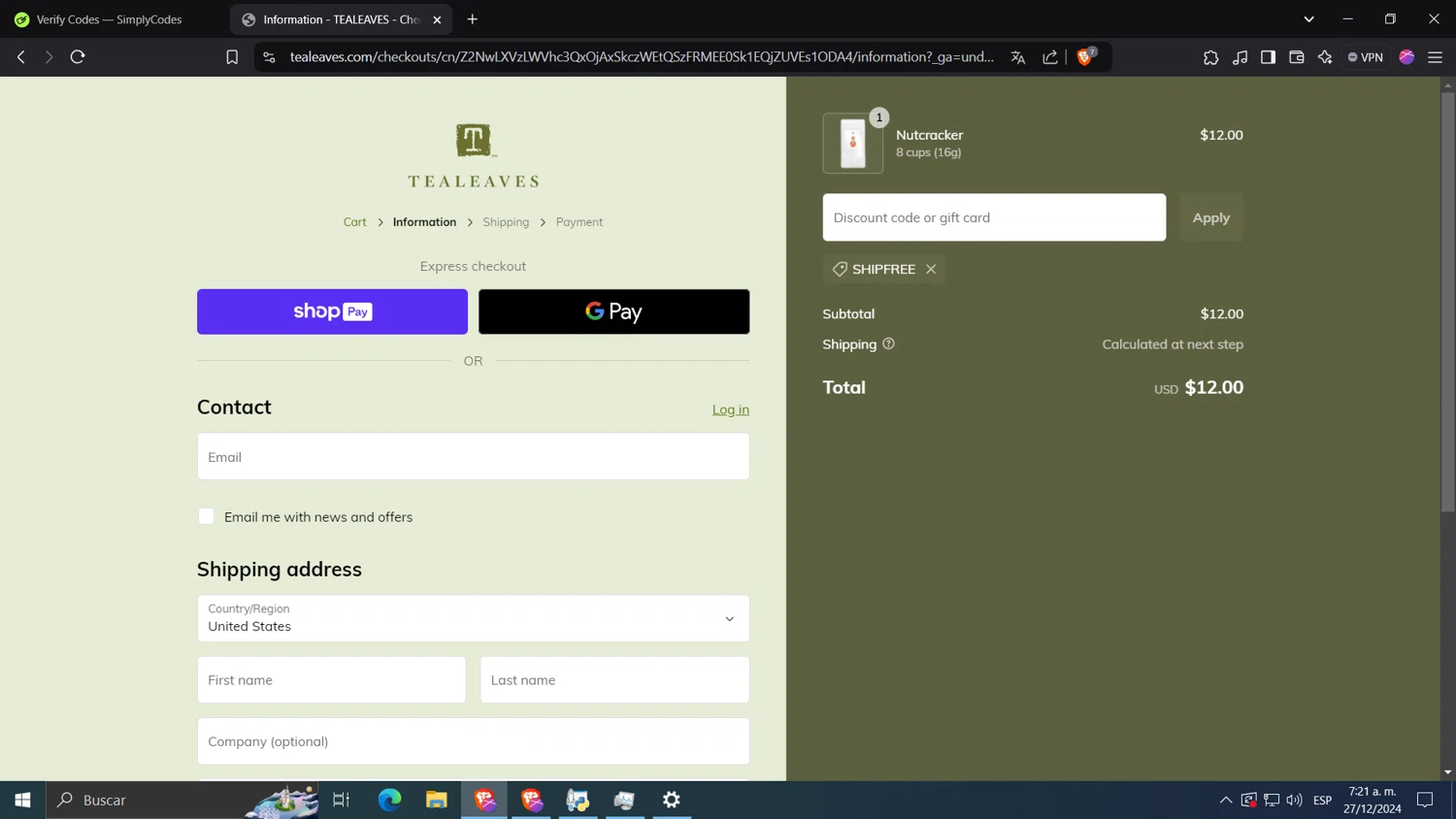This screenshot has height=819, width=1456.
Task: Click the TEALEAVES logo
Action: (x=473, y=155)
